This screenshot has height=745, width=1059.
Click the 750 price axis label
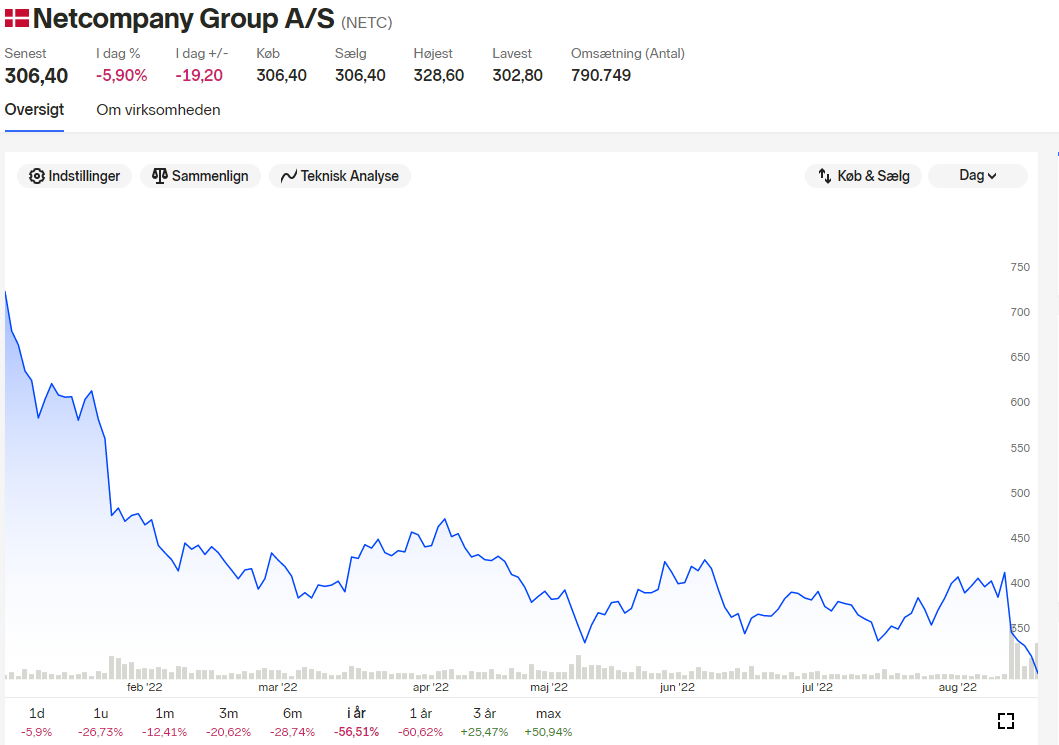[x=1020, y=267]
